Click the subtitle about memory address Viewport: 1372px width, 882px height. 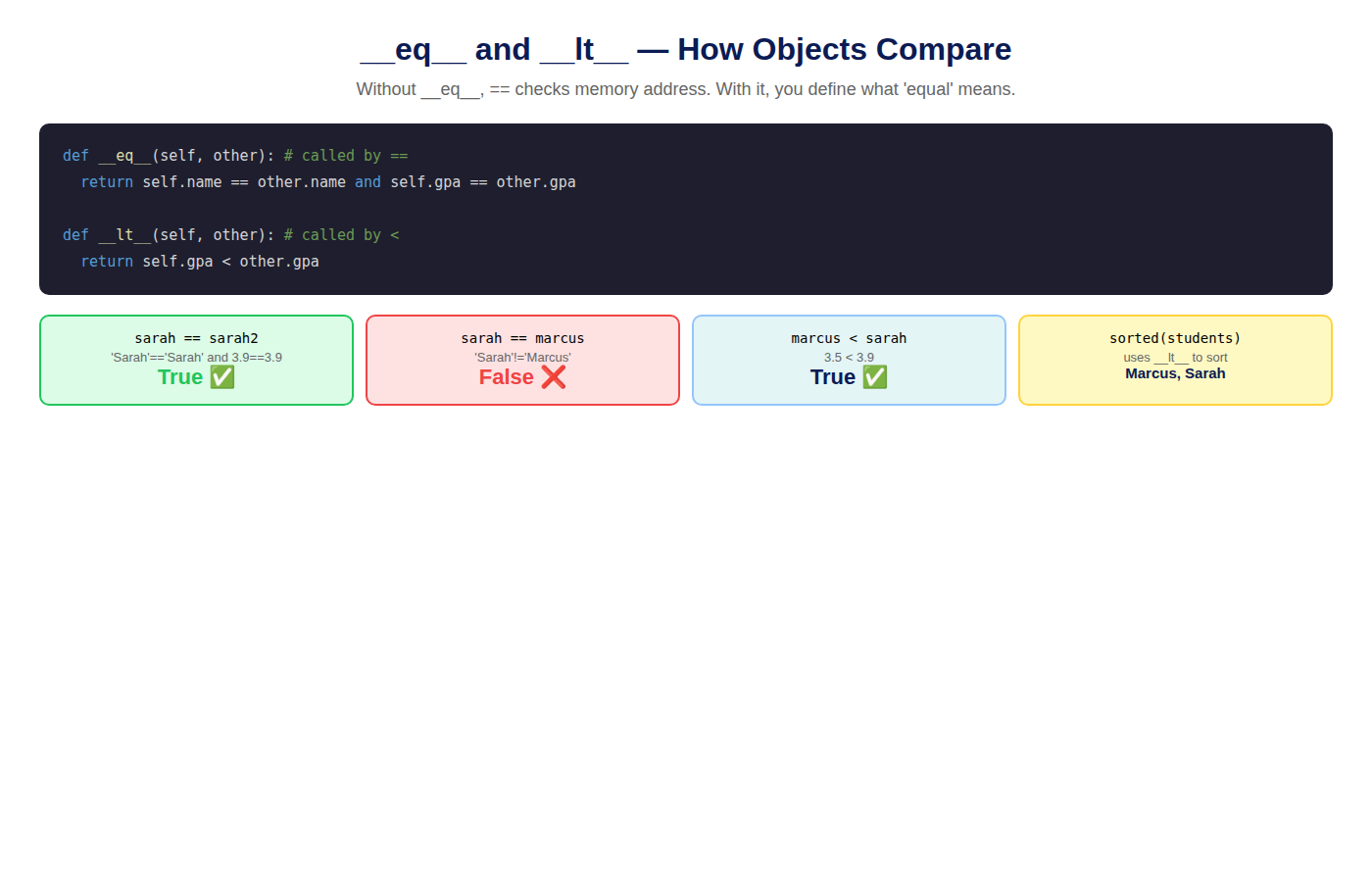tap(686, 89)
